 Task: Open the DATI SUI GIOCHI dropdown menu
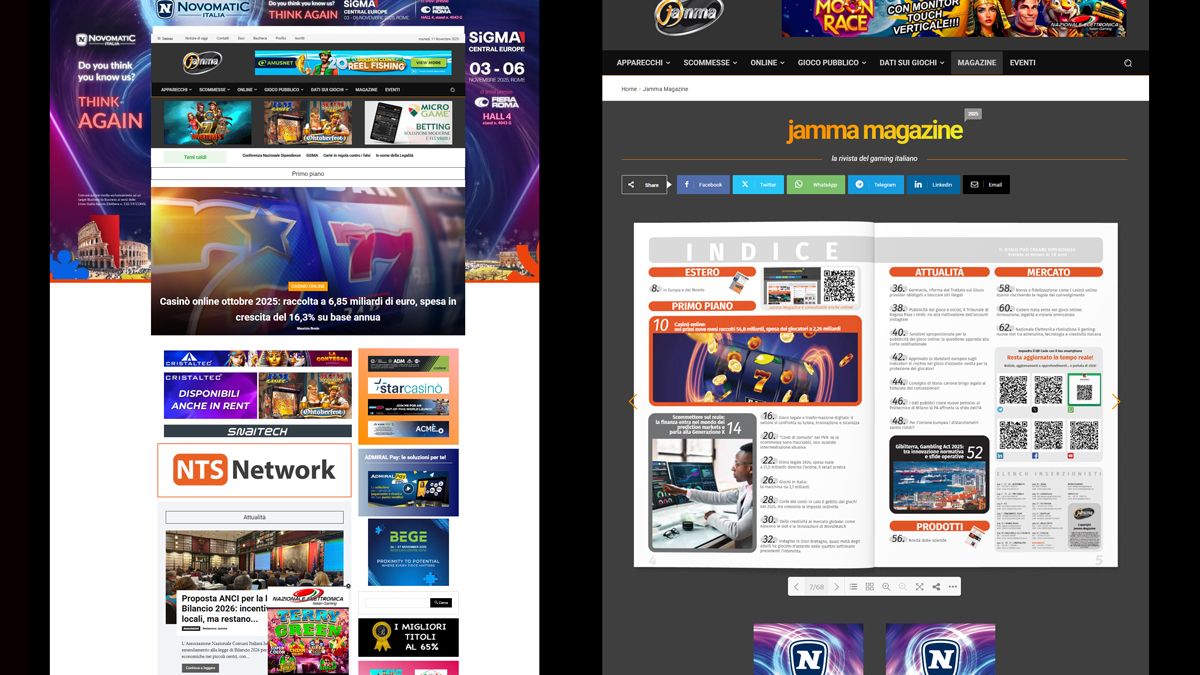[x=908, y=62]
